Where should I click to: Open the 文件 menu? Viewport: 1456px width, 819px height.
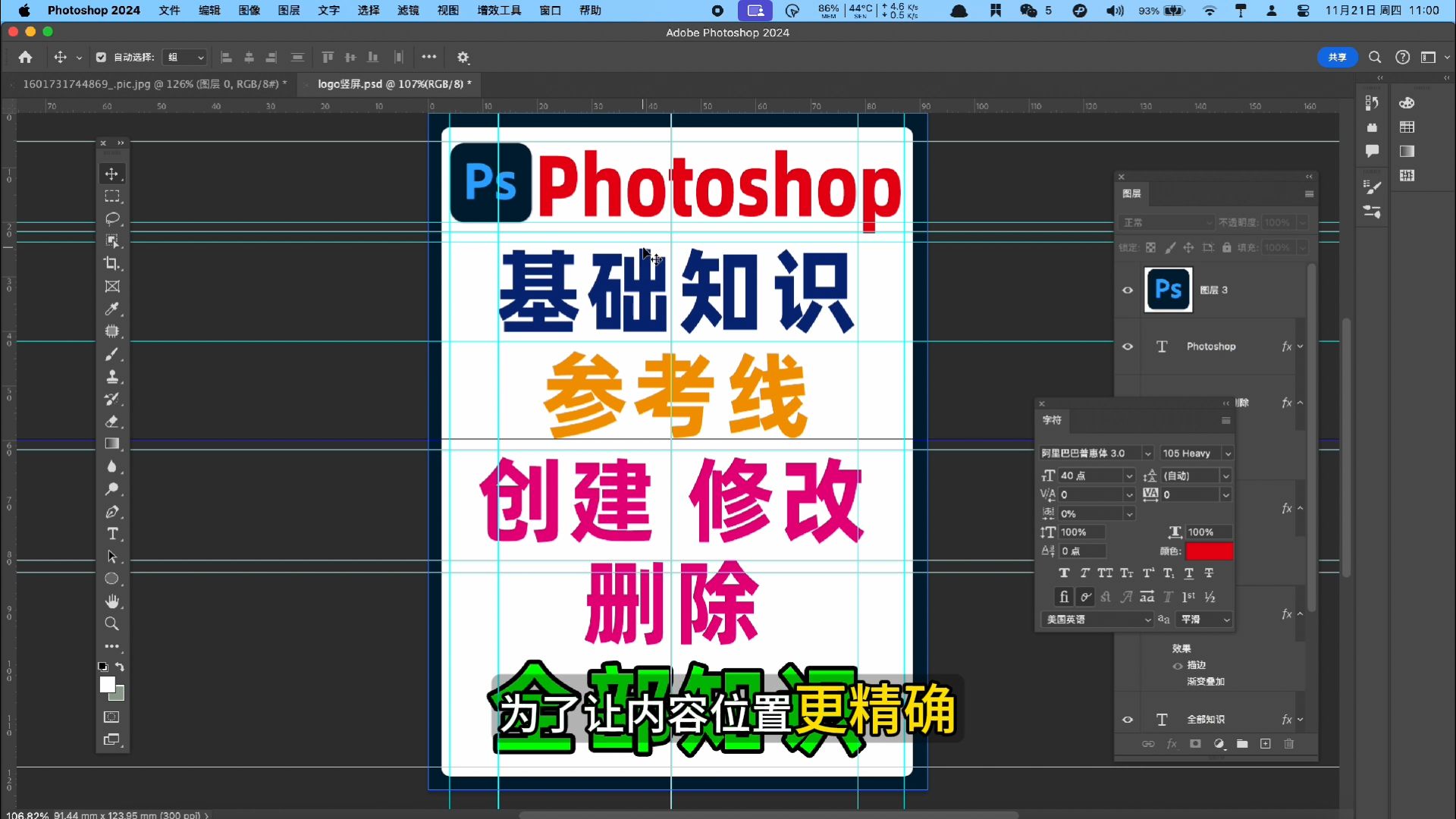click(x=169, y=11)
